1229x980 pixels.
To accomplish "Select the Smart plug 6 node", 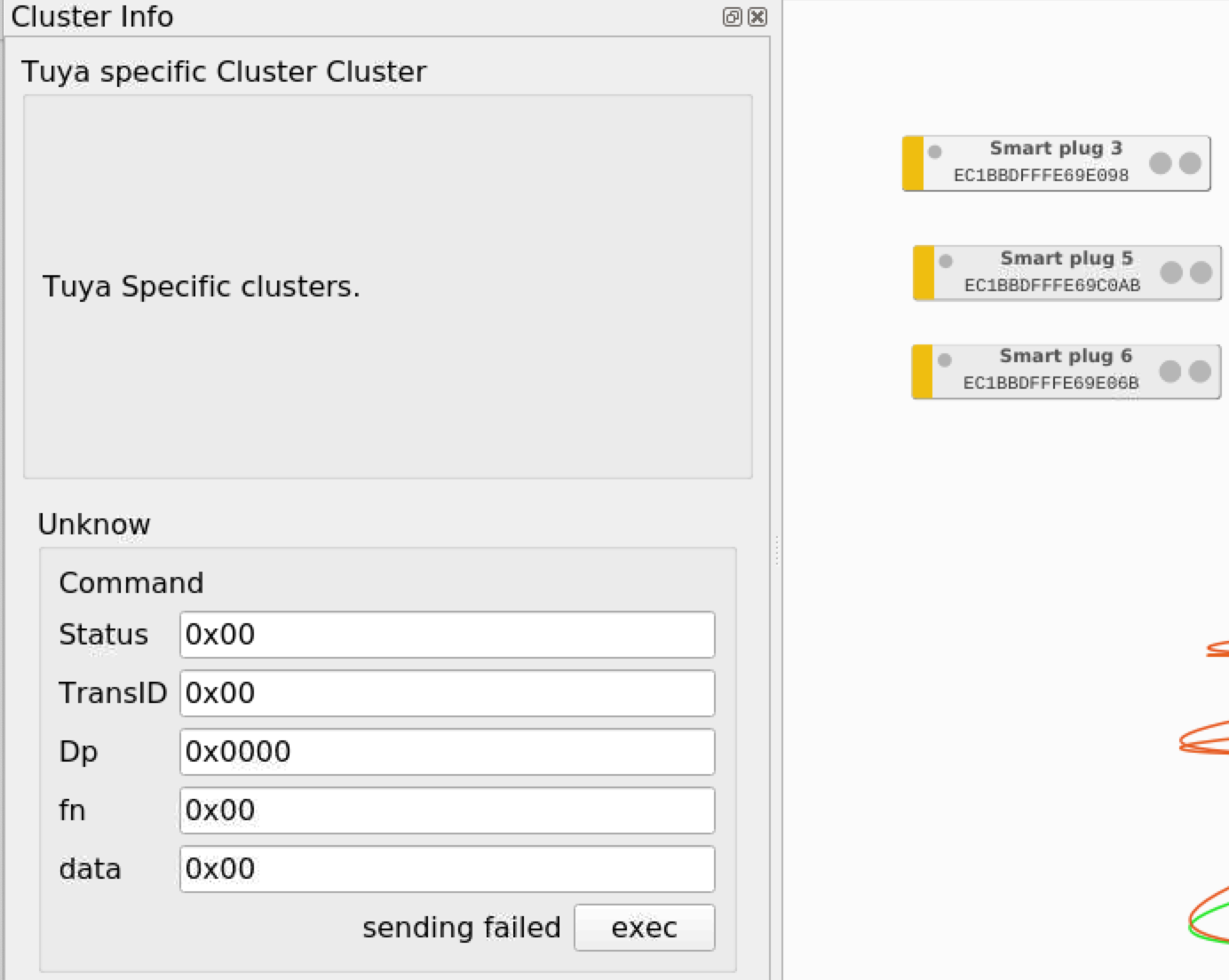I will [1066, 371].
